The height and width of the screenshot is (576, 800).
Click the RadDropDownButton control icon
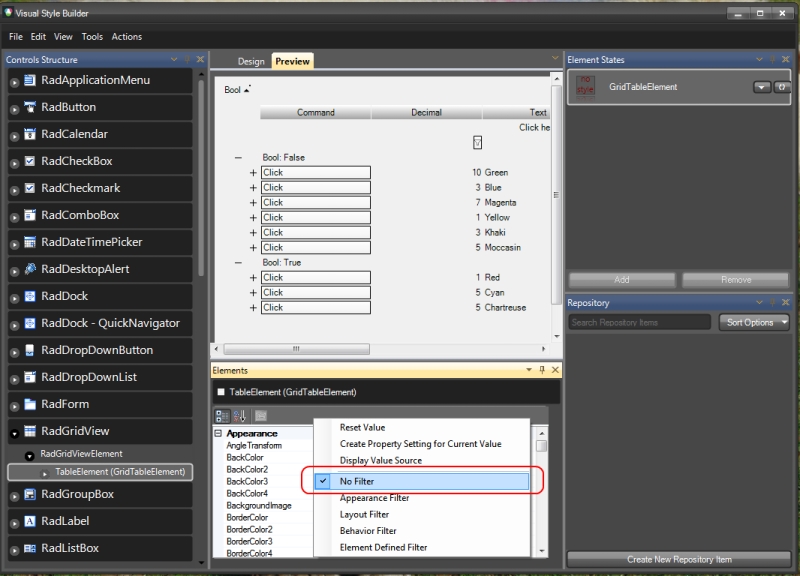coord(30,350)
